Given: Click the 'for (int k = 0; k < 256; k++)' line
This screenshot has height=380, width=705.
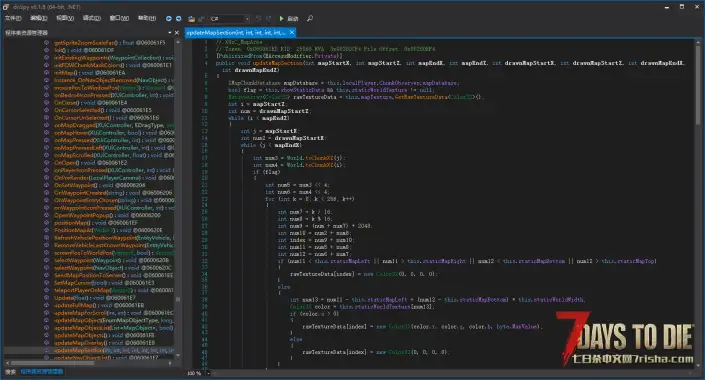Looking at the screenshot, I should coord(309,199).
